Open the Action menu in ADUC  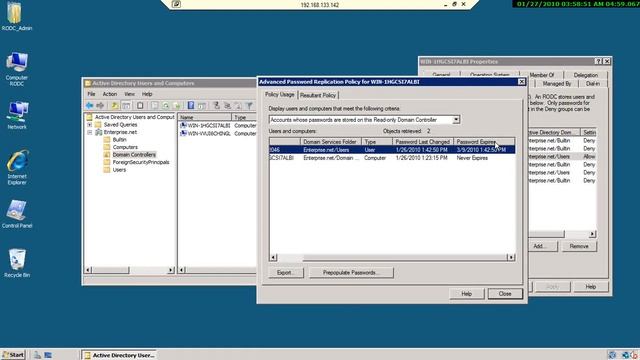109,94
